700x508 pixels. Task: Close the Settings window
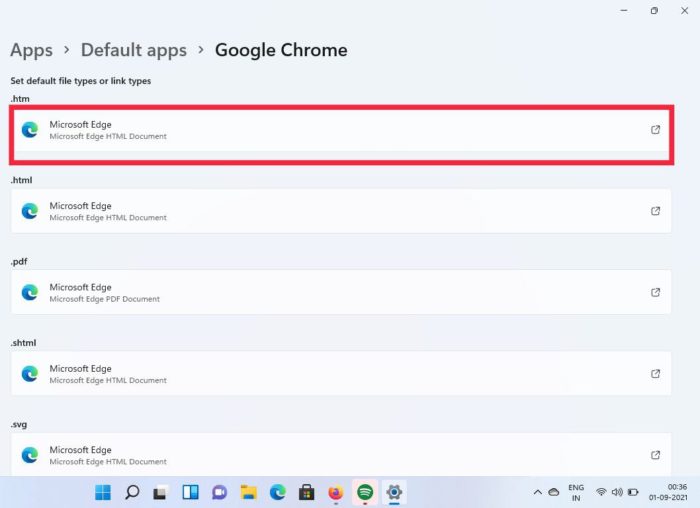point(684,11)
